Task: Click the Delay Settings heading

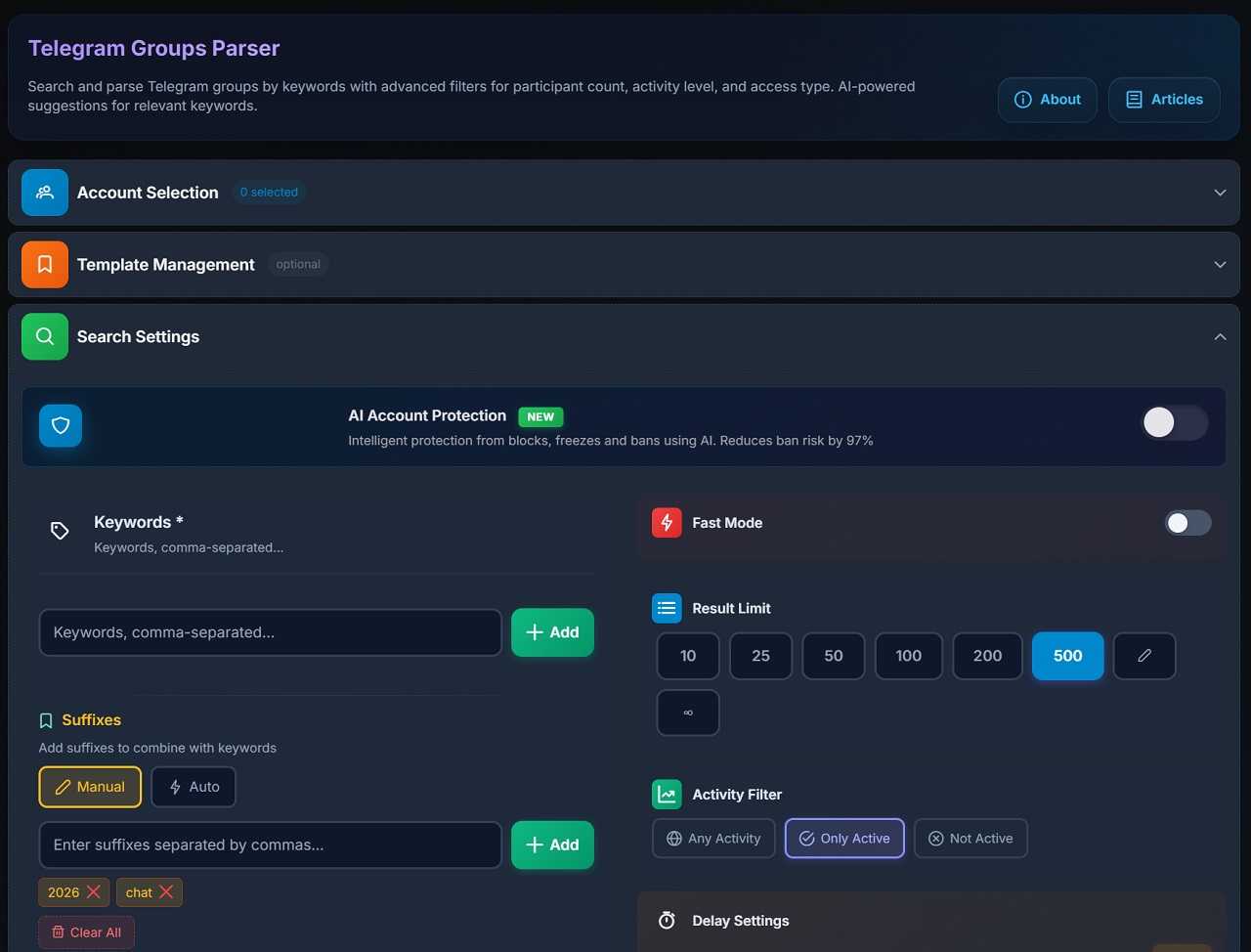Action: click(x=741, y=921)
